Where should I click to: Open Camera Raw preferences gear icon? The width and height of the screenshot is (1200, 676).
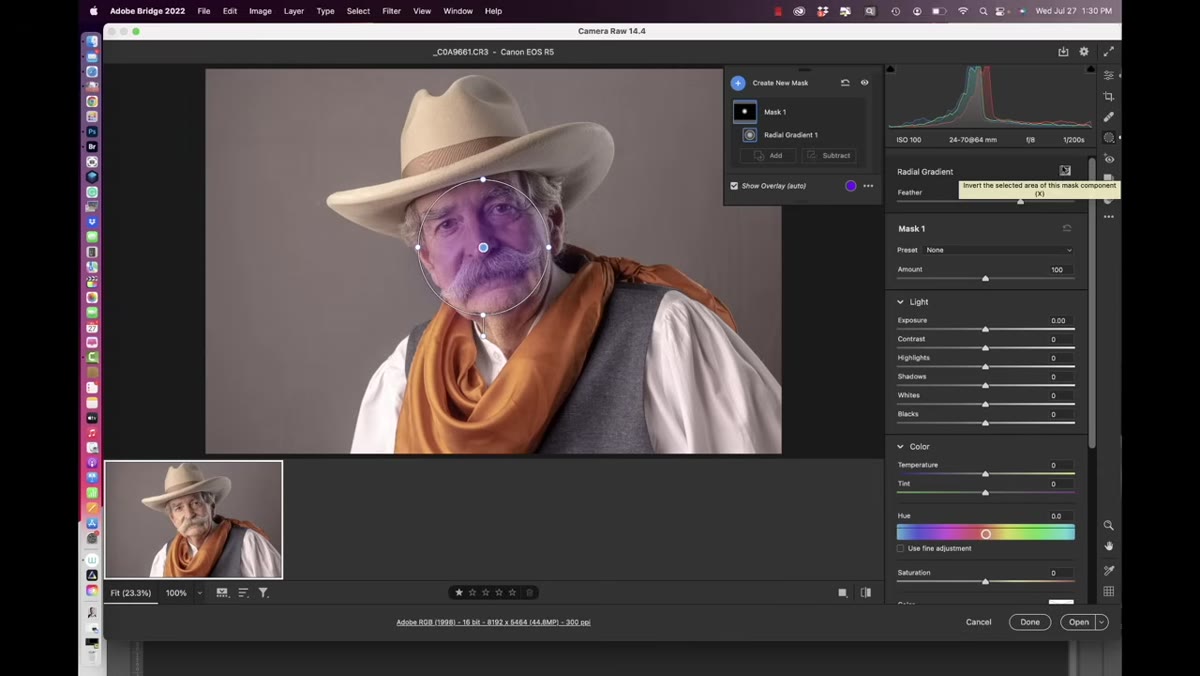1084,52
